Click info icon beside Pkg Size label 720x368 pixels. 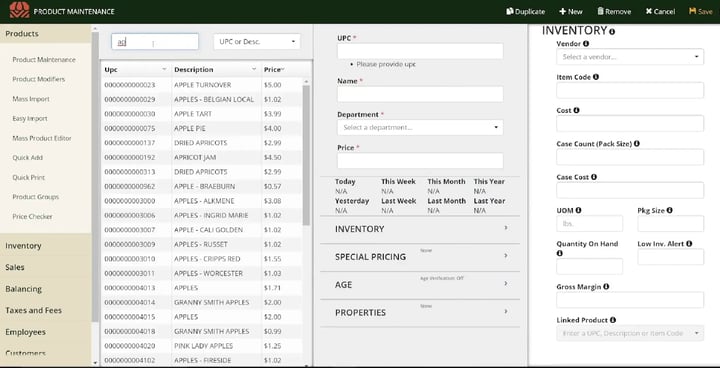click(x=669, y=210)
